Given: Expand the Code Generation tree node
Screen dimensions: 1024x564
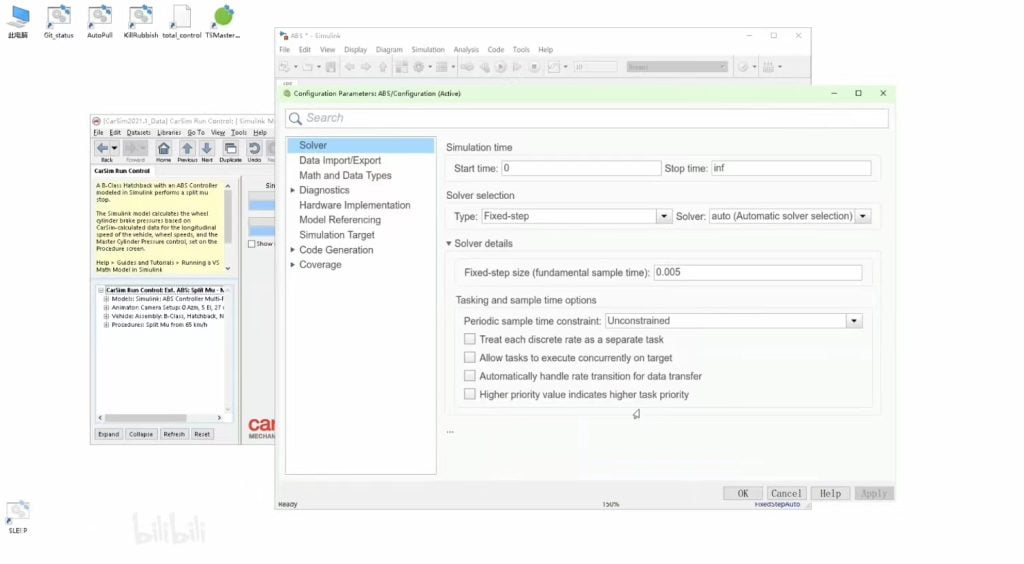Looking at the screenshot, I should point(292,250).
